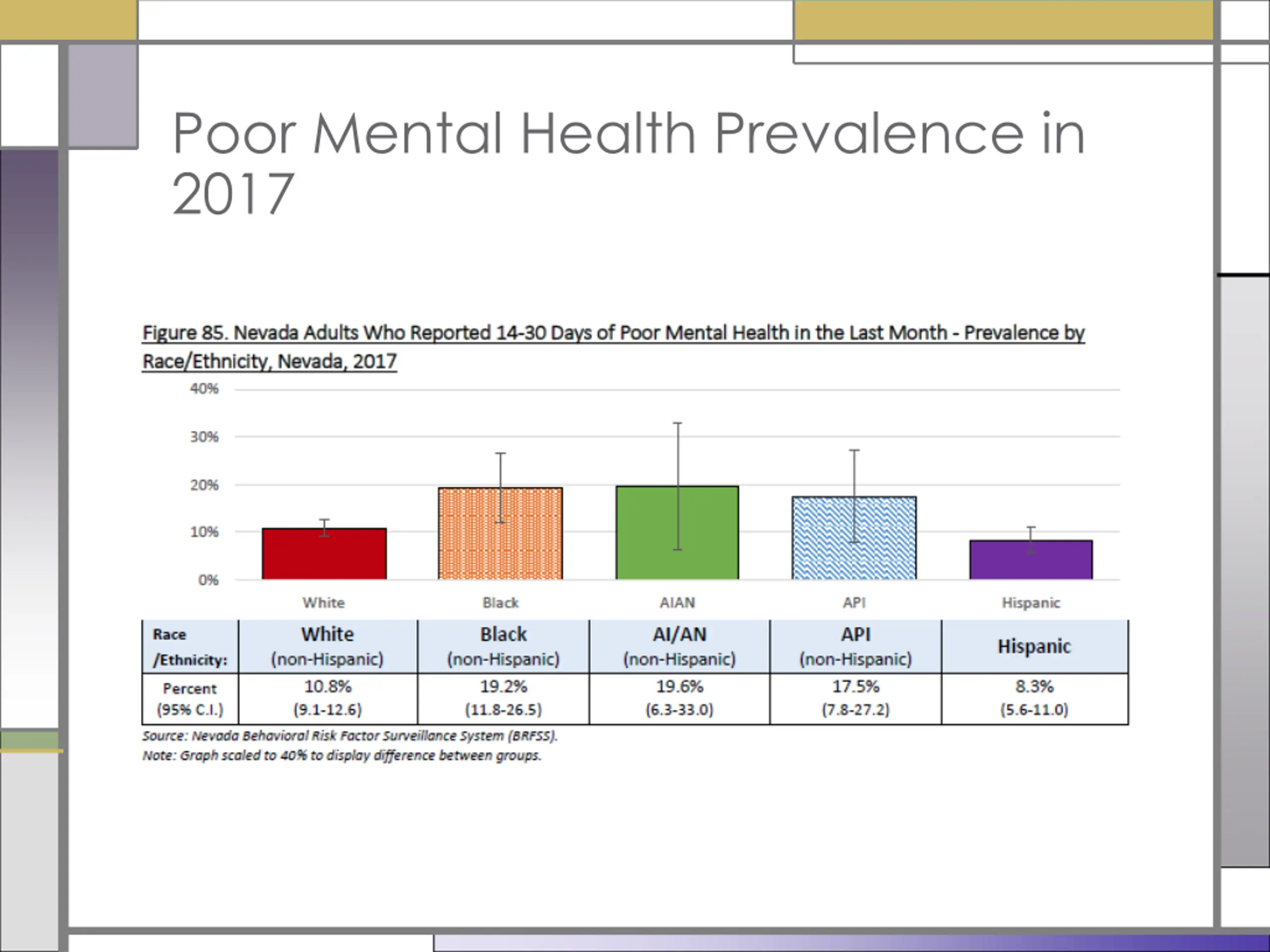The height and width of the screenshot is (952, 1270).
Task: Click the 'Black' x-axis category label
Action: click(501, 602)
